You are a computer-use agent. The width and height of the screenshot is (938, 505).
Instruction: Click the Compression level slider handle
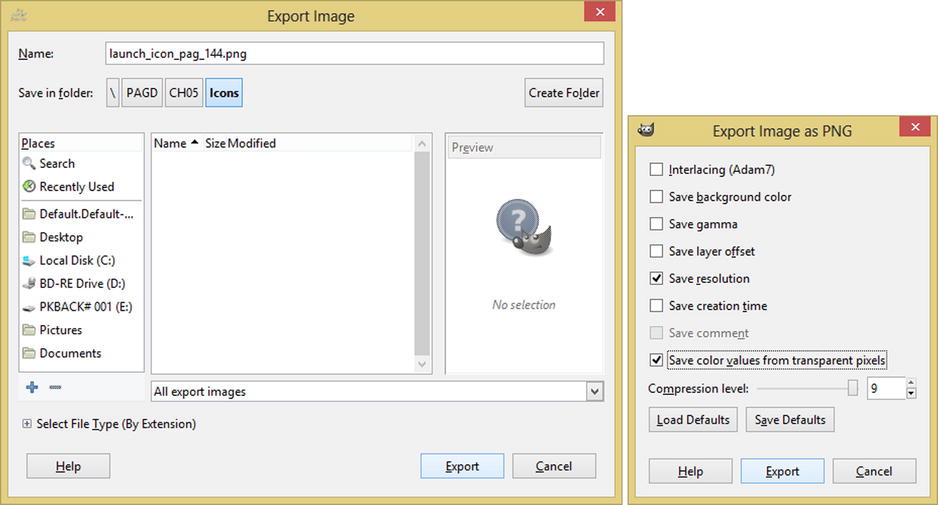(x=852, y=388)
